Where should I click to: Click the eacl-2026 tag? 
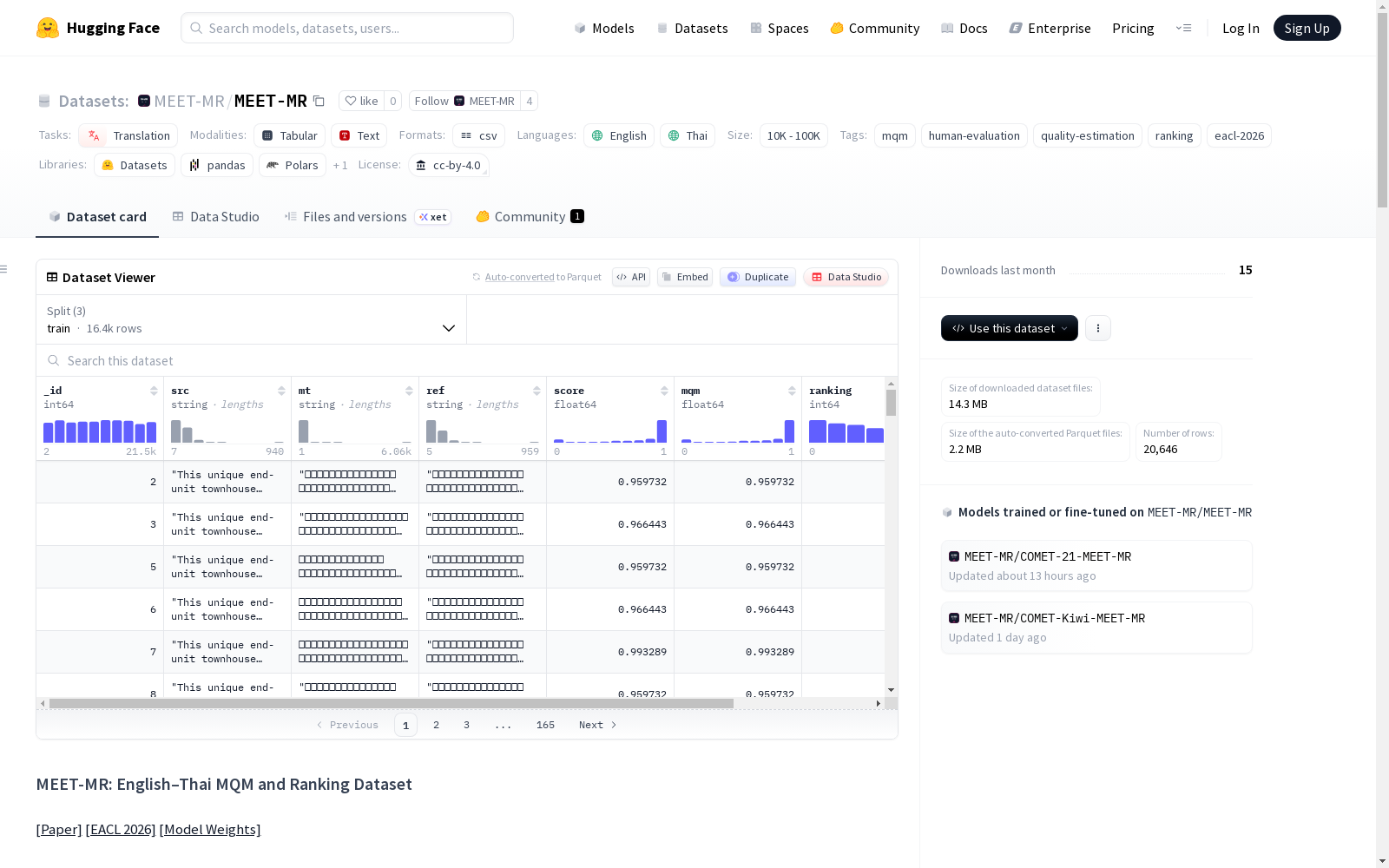[1239, 135]
